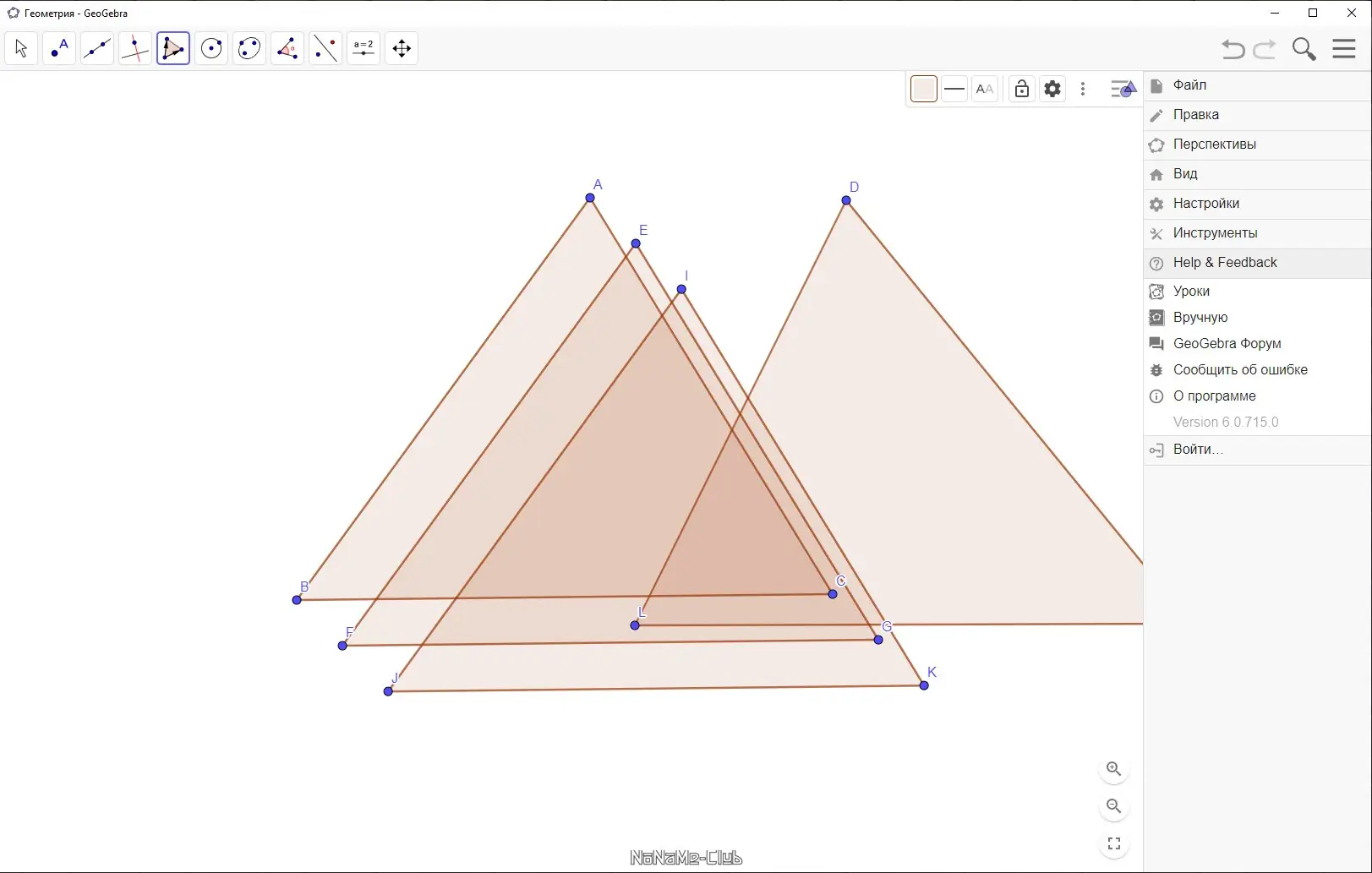Zoom out of the graphics view
This screenshot has width=1372, height=873.
(x=1114, y=806)
